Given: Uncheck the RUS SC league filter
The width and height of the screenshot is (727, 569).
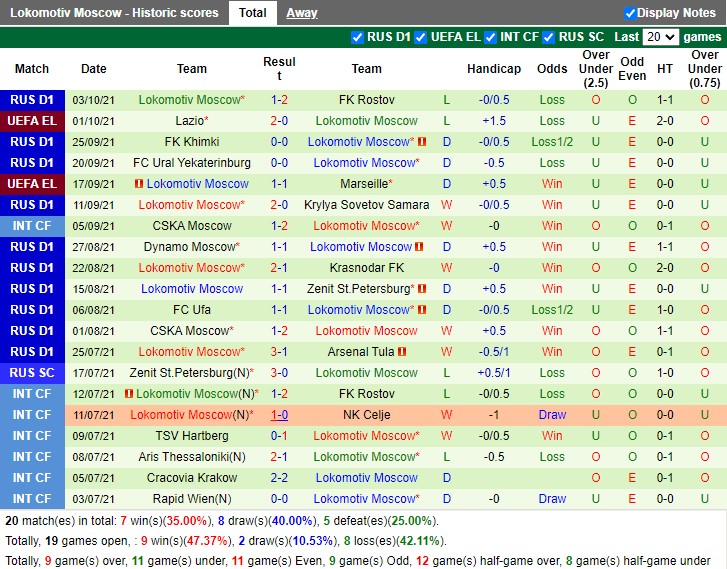Looking at the screenshot, I should tap(548, 37).
